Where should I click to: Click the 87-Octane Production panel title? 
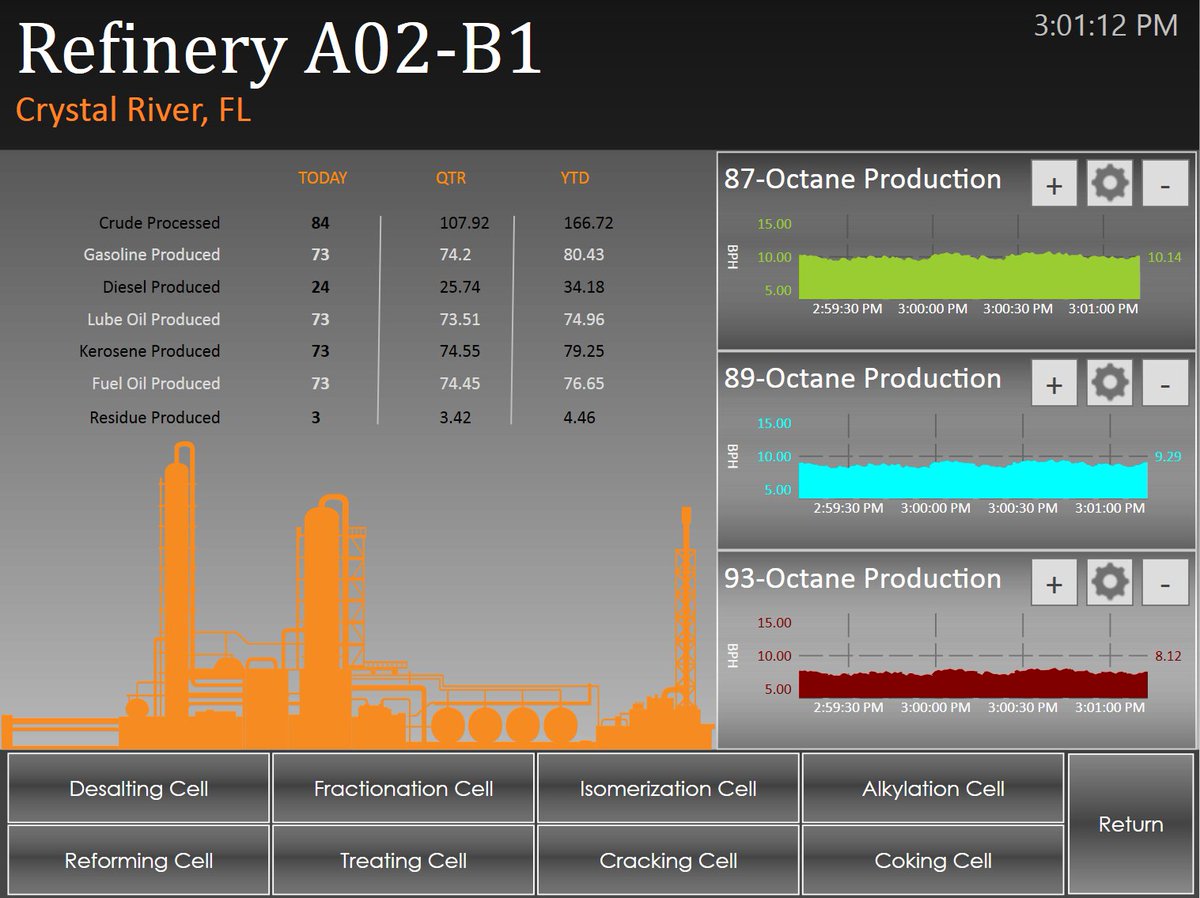(x=862, y=179)
